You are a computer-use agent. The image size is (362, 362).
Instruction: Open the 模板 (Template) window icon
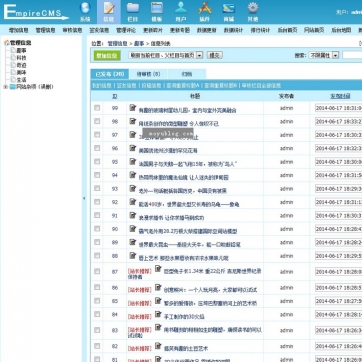(x=157, y=12)
